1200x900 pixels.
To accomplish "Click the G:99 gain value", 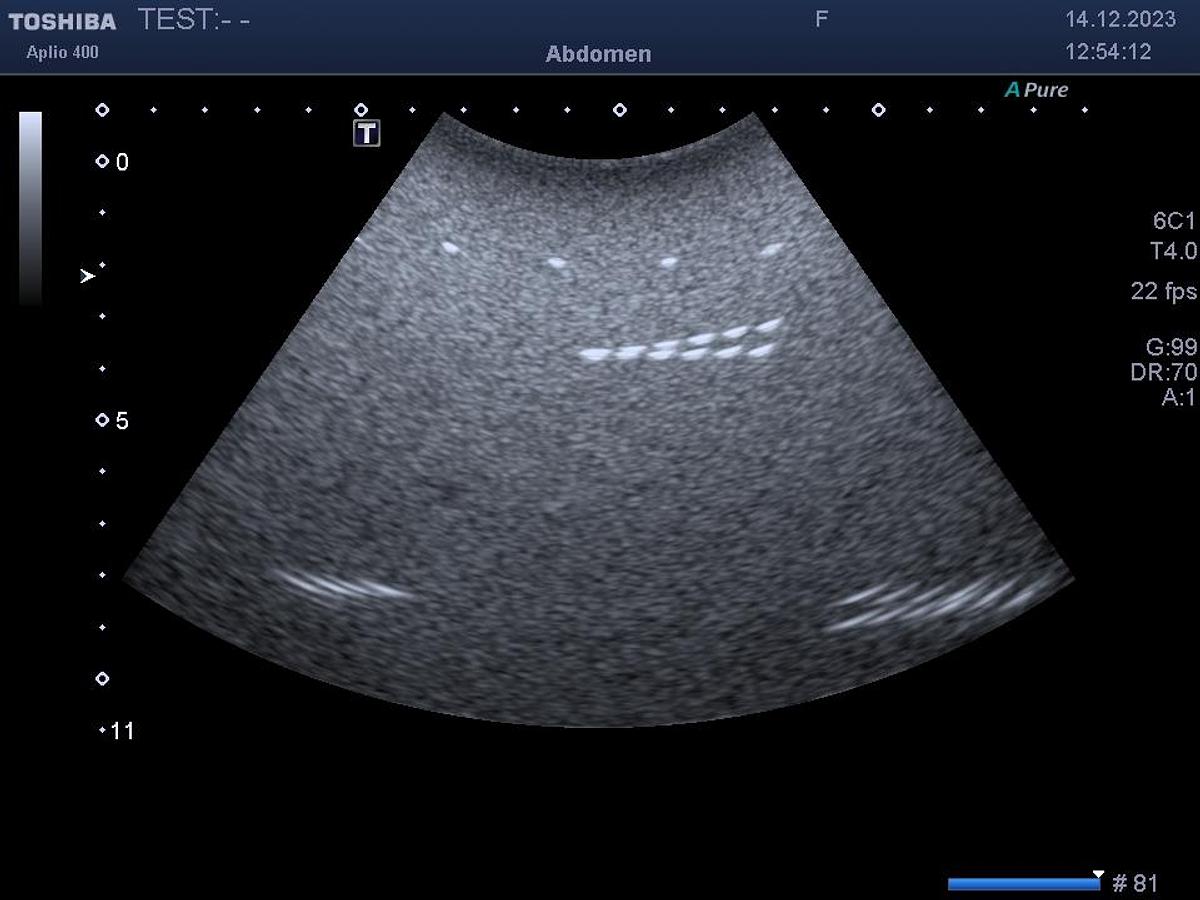I will 1171,347.
